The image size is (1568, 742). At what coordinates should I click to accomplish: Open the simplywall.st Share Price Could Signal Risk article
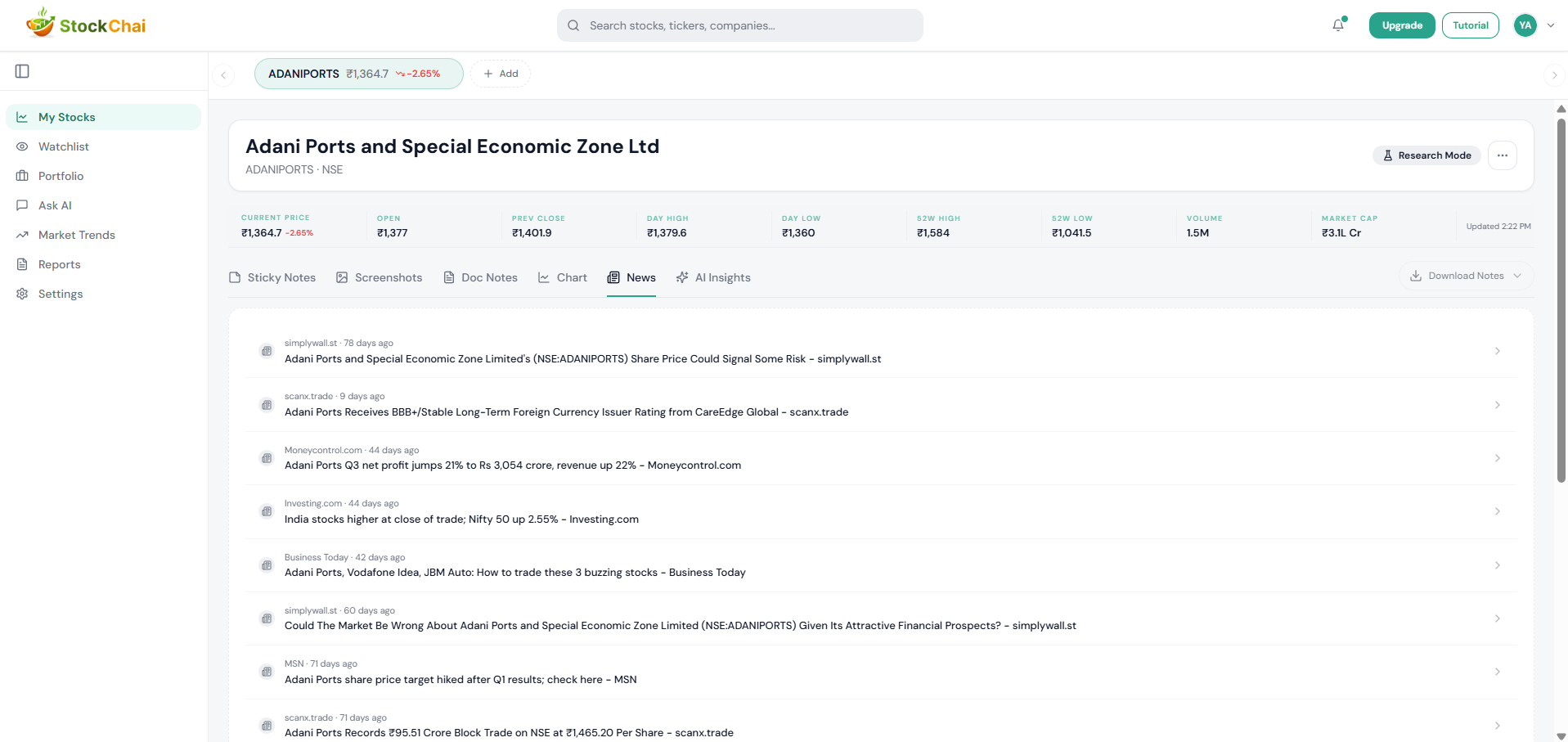pos(881,351)
